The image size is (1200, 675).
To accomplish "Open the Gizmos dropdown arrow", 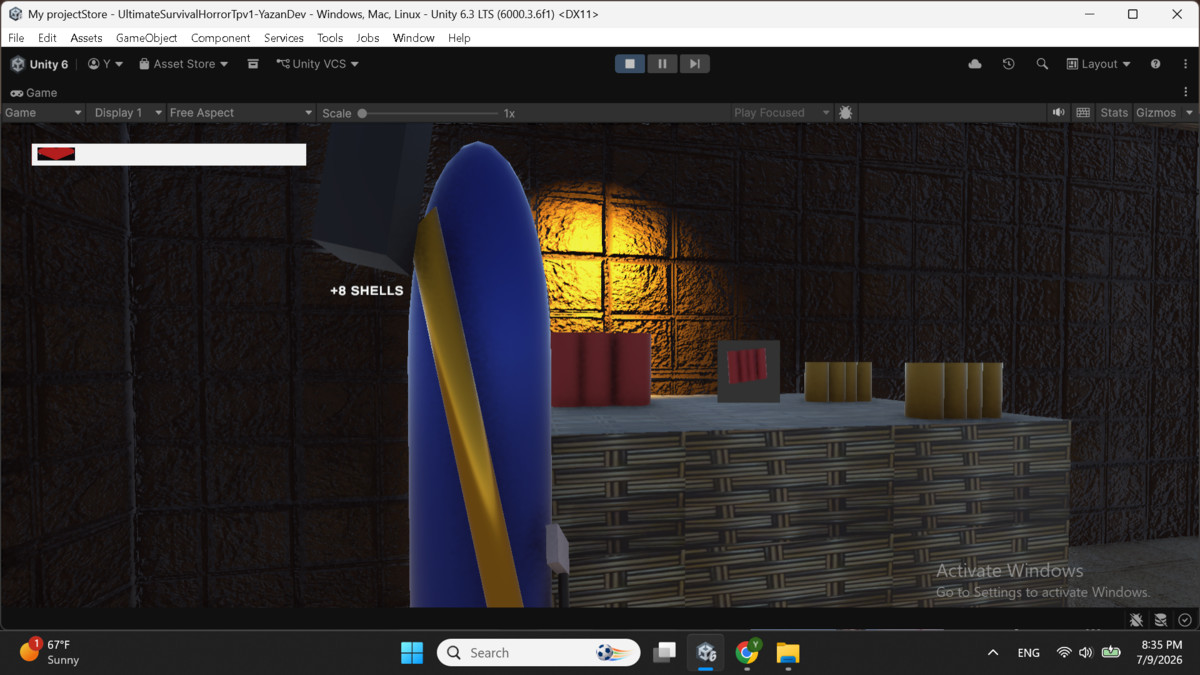I will coord(1190,113).
